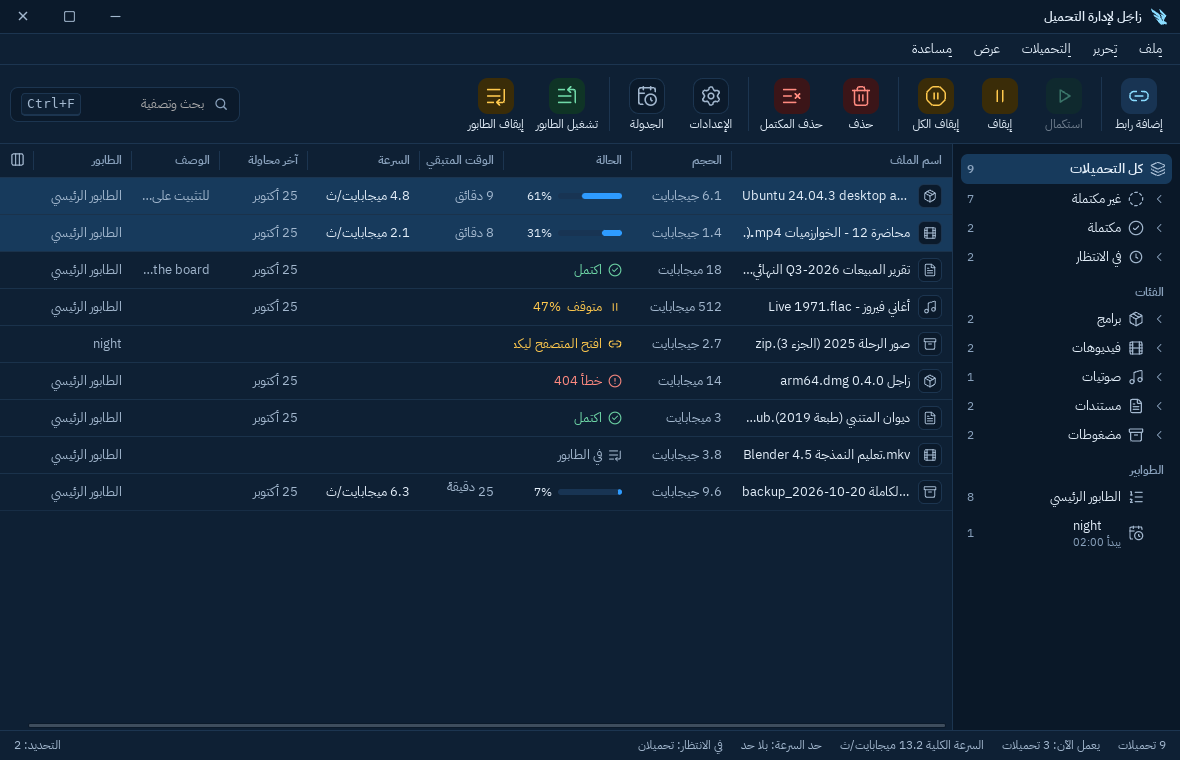Click the package icon of Ubuntu 24.04.3 row
1180x760 pixels.
[x=930, y=196]
